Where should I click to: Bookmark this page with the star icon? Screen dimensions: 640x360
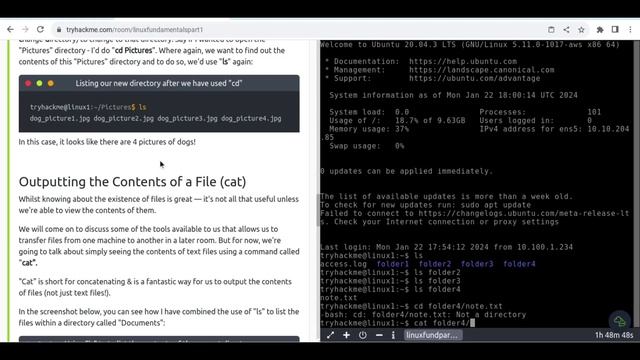(x=581, y=29)
